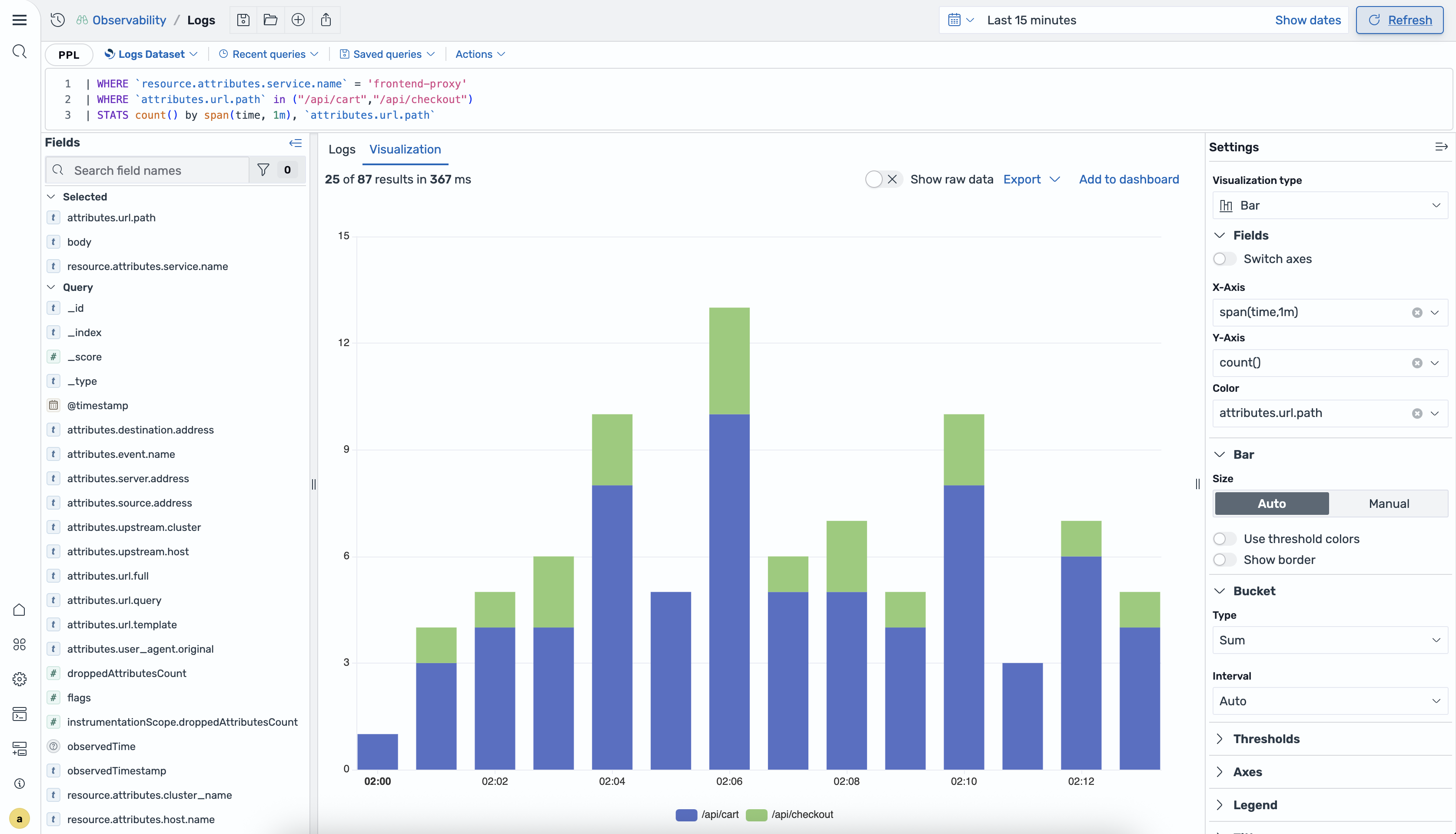Share the query using the export icon
The image size is (1456, 834).
pyautogui.click(x=326, y=20)
